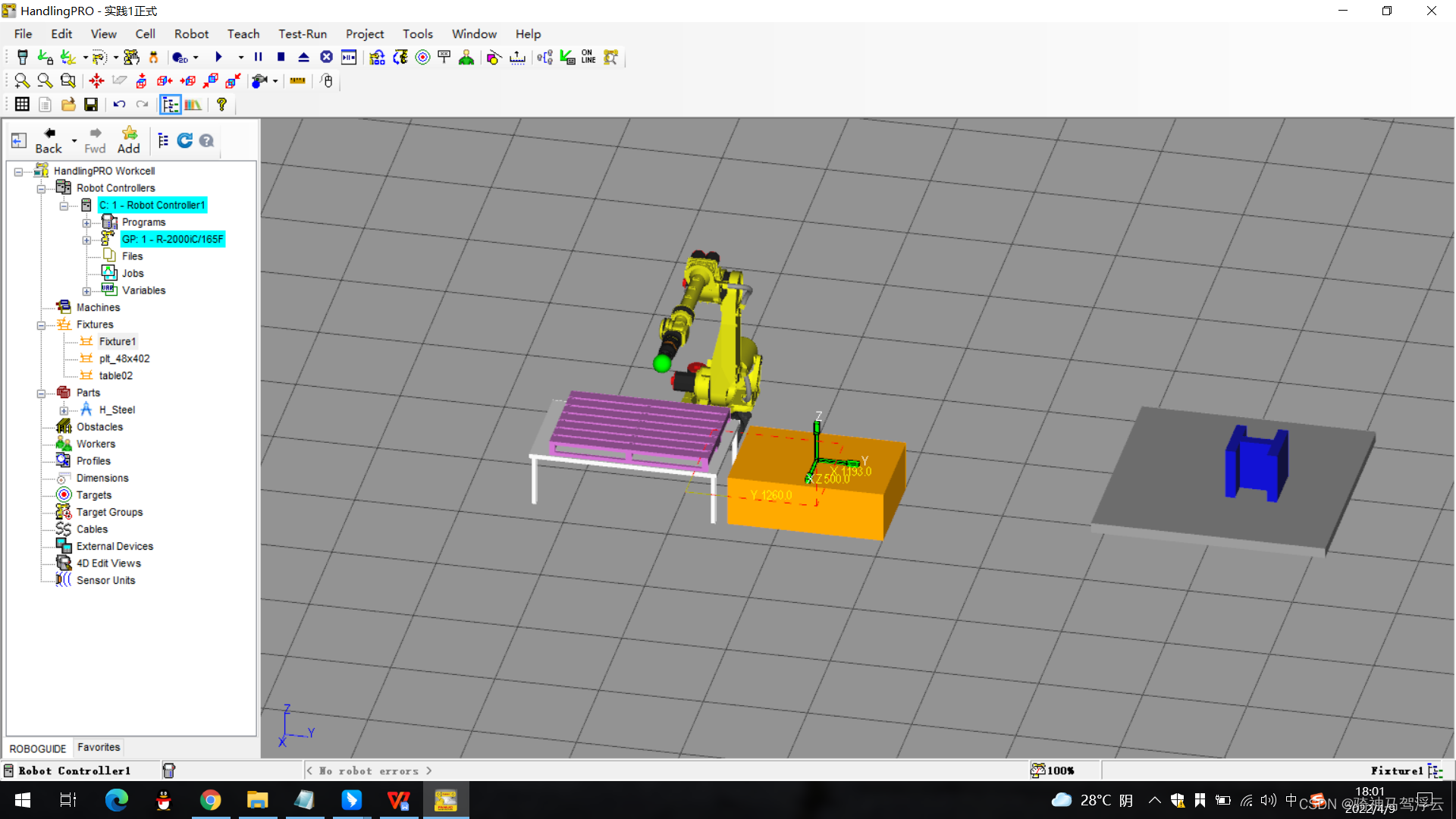1456x819 pixels.
Task: Open the mouse commands icon
Action: point(326,81)
